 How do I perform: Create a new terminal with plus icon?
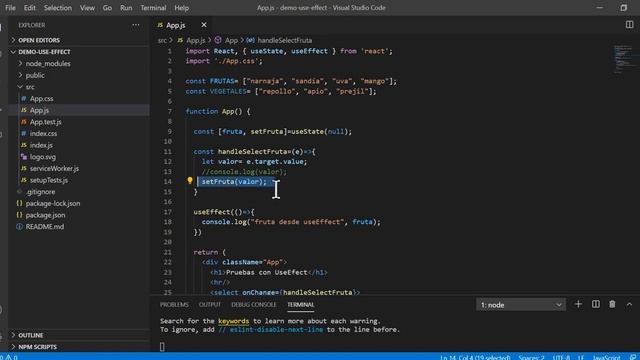click(x=578, y=304)
